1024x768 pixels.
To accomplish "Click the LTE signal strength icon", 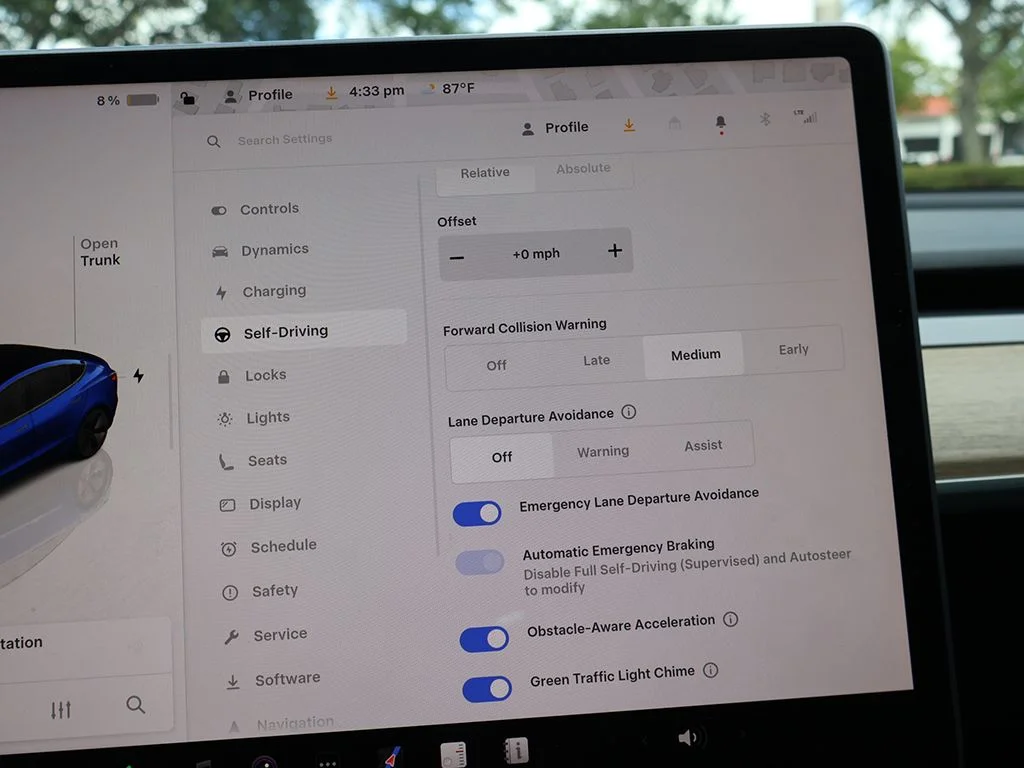I will (805, 117).
